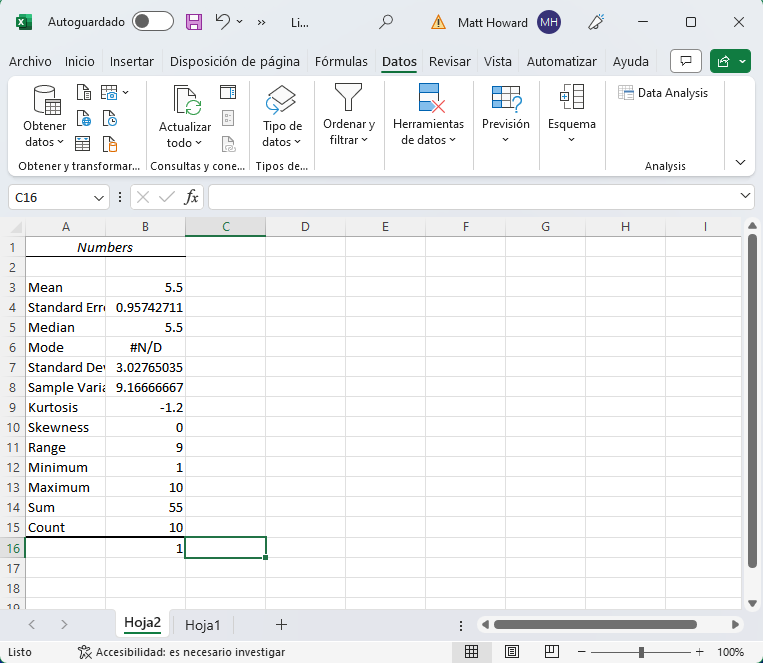Click the Undo arrow icon
Viewport: 763px width, 663px height.
(222, 21)
